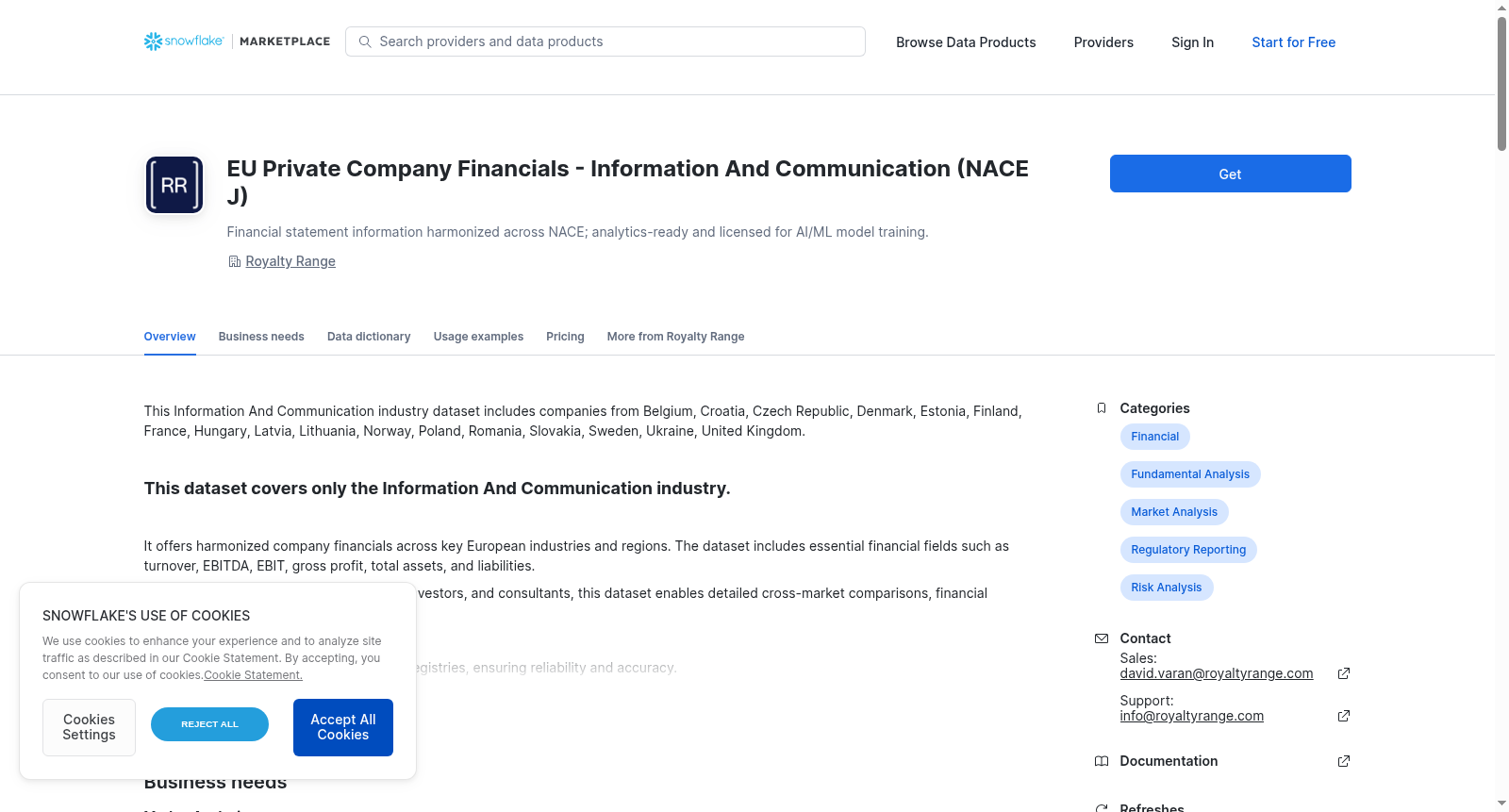1509x812 pixels.
Task: Click the Documentation heading
Action: 1169,761
